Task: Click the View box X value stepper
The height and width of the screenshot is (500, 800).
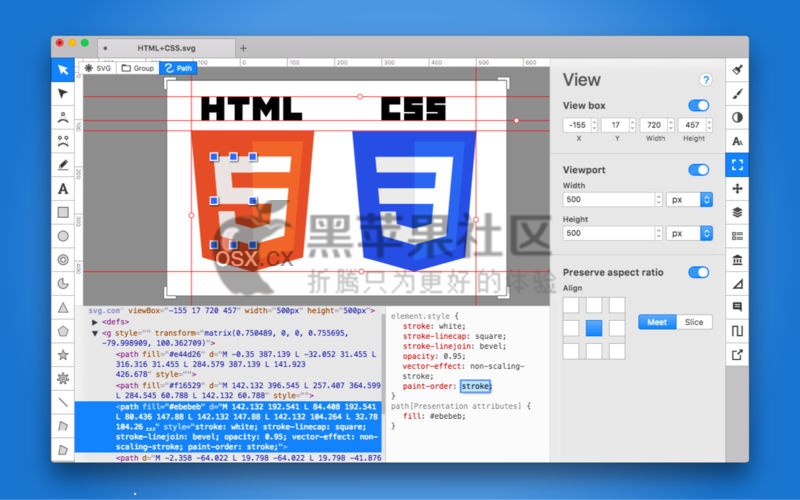Action: coord(594,125)
